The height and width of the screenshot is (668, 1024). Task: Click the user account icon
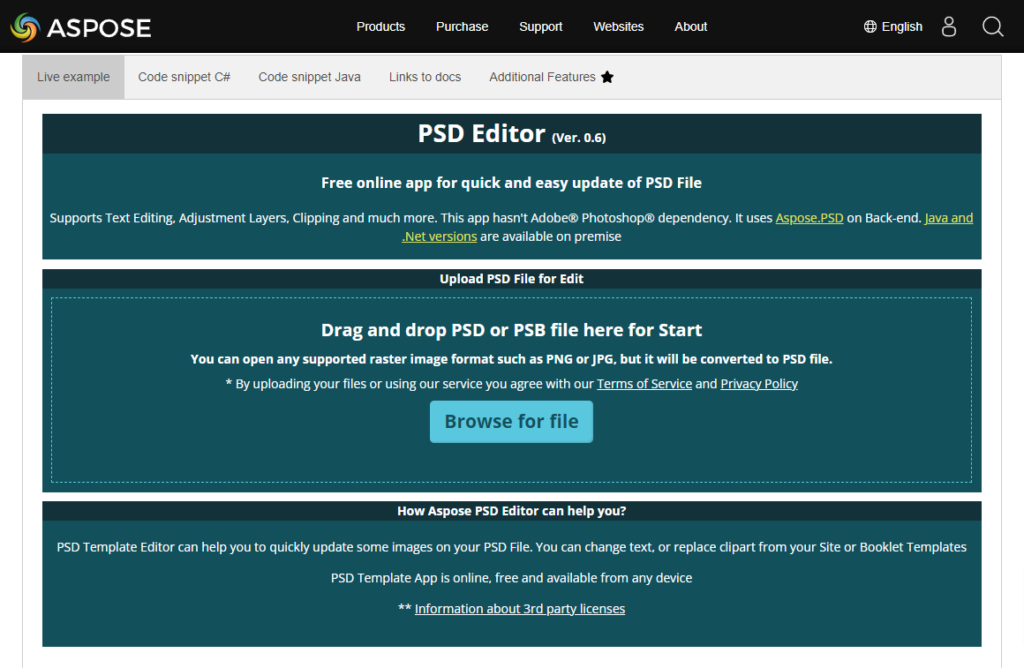[948, 27]
